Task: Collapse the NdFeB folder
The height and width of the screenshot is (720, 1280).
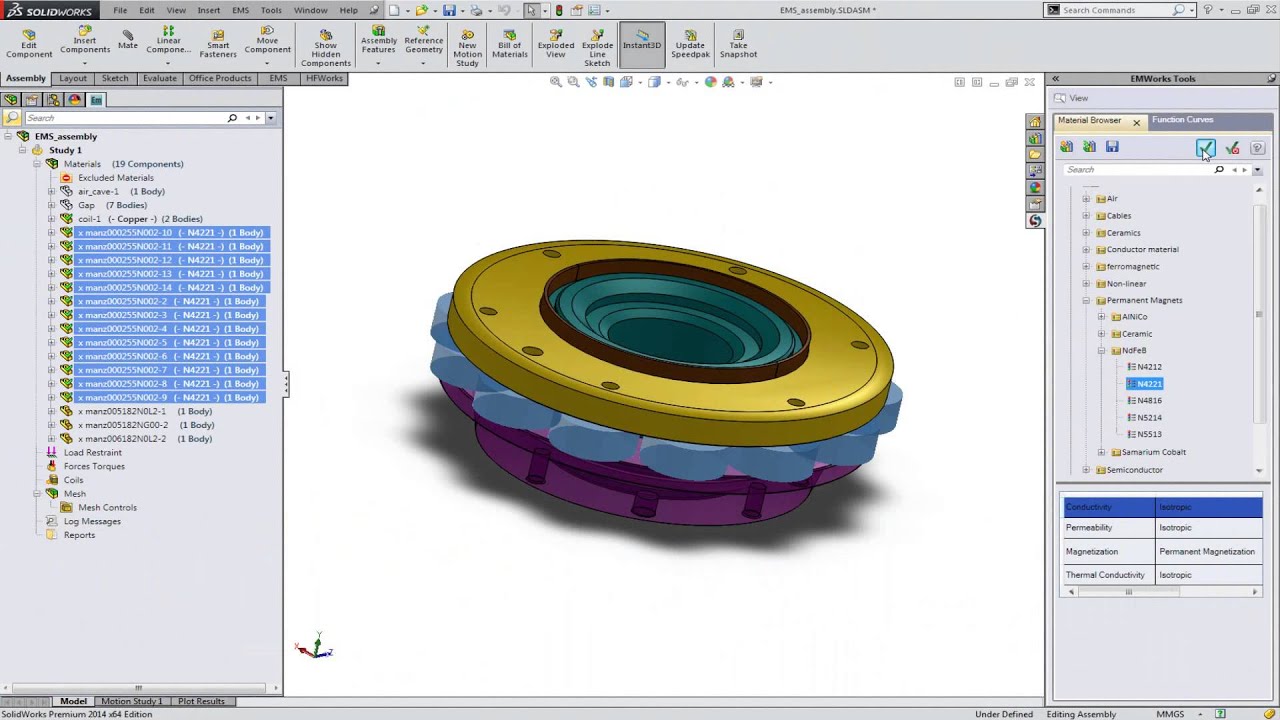Action: (x=1101, y=351)
